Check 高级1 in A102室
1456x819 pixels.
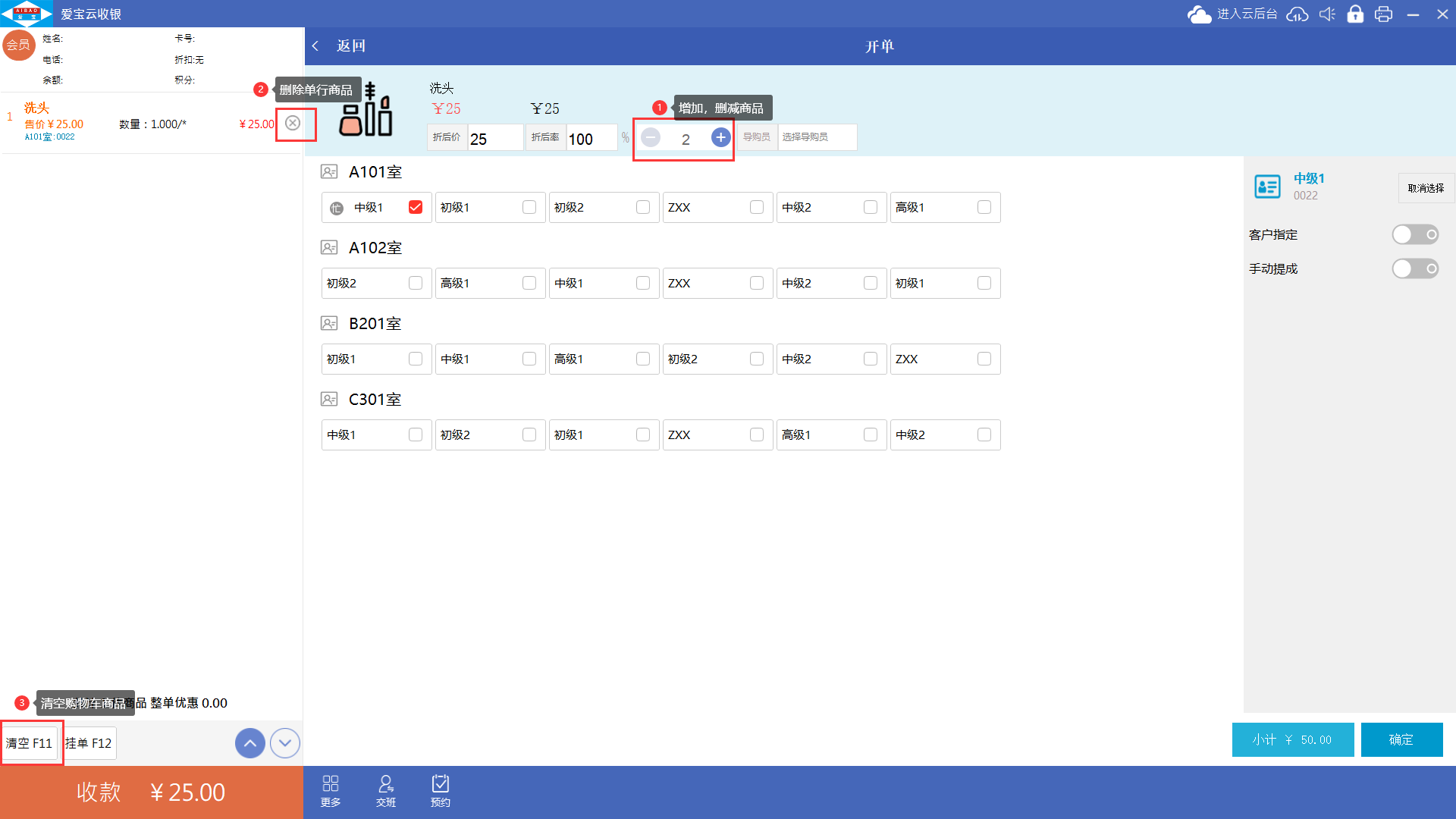(x=529, y=283)
